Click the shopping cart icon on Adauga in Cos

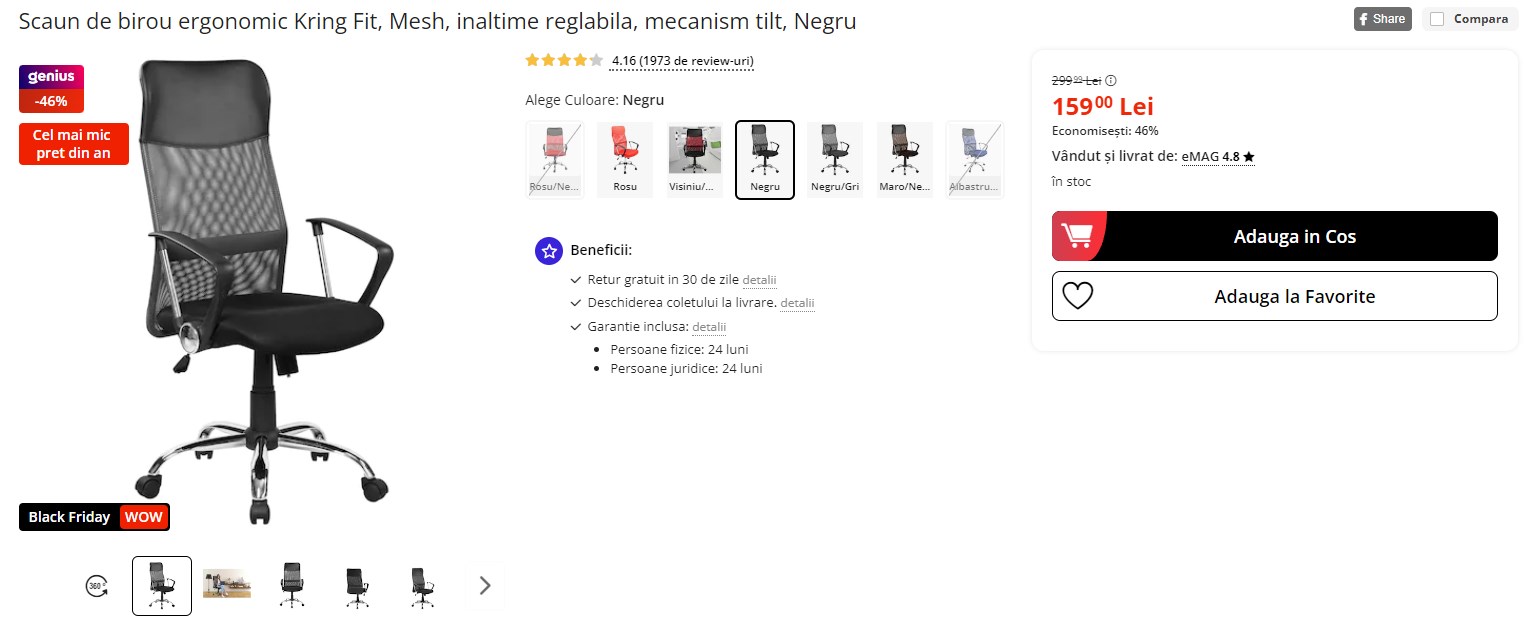click(1078, 236)
